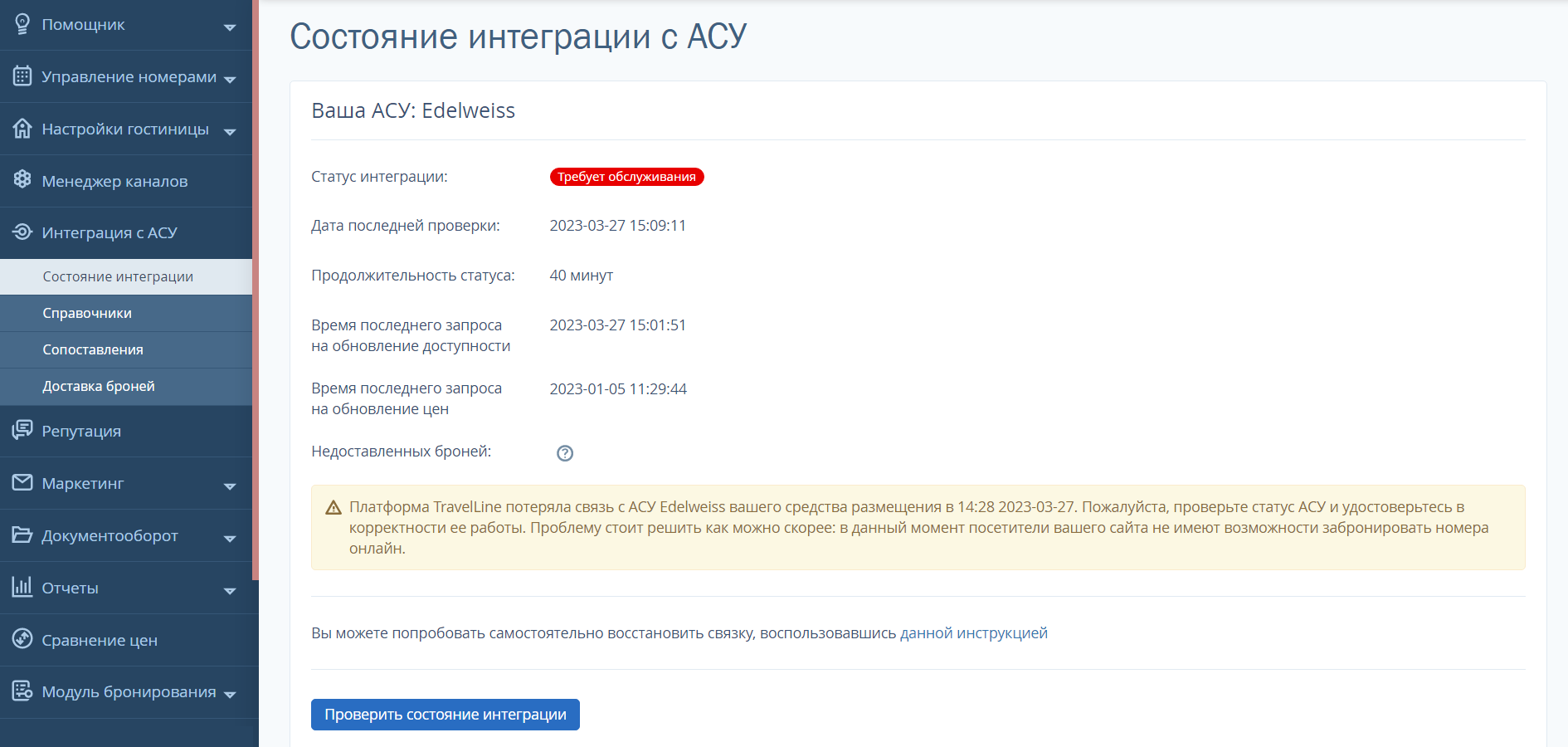
Task: Click the house icon for Настройки гостиницы
Action: 22,129
